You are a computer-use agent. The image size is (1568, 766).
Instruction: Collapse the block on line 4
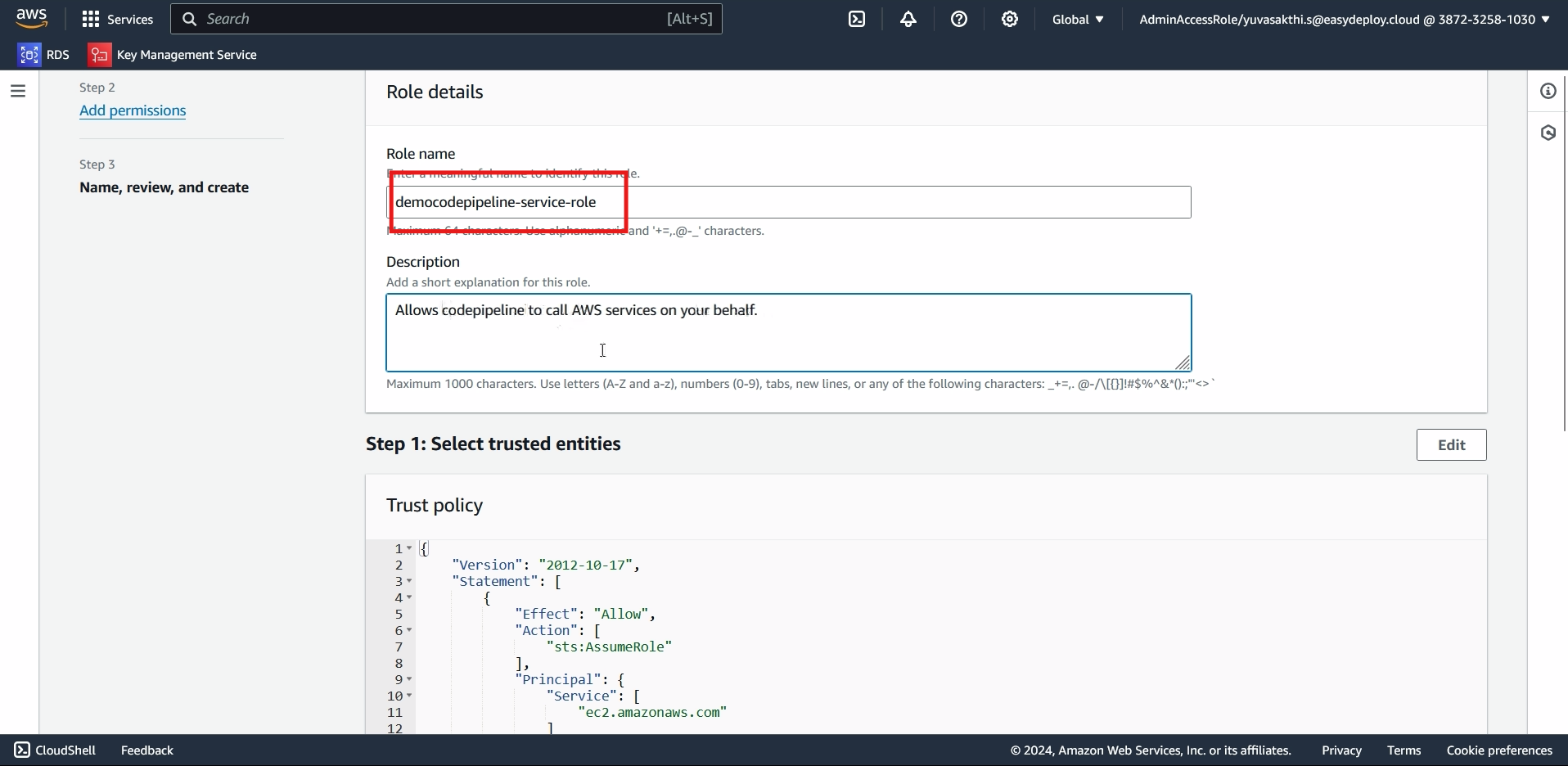409,597
